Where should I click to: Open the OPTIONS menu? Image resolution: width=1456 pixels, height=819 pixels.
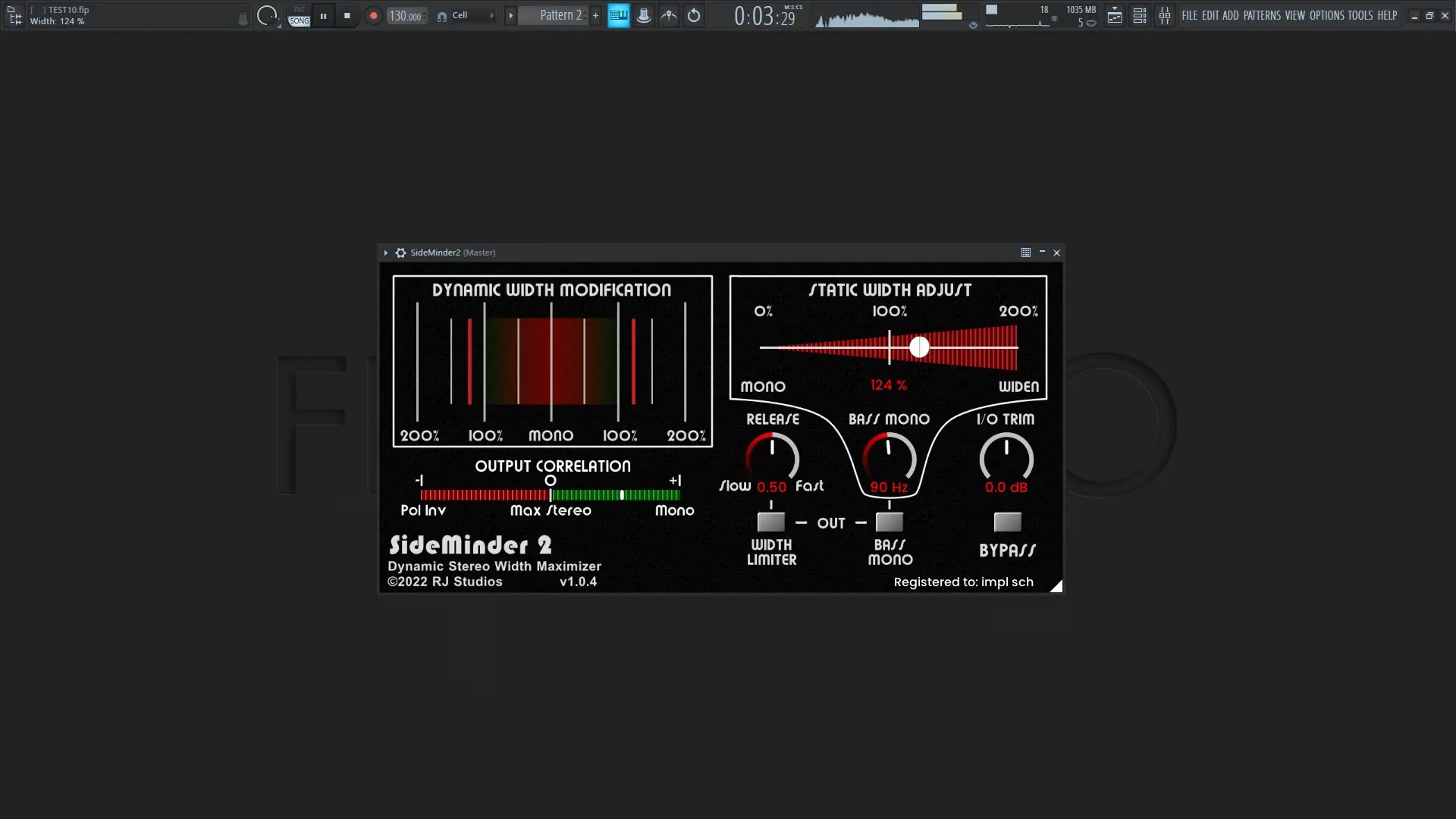click(1325, 15)
